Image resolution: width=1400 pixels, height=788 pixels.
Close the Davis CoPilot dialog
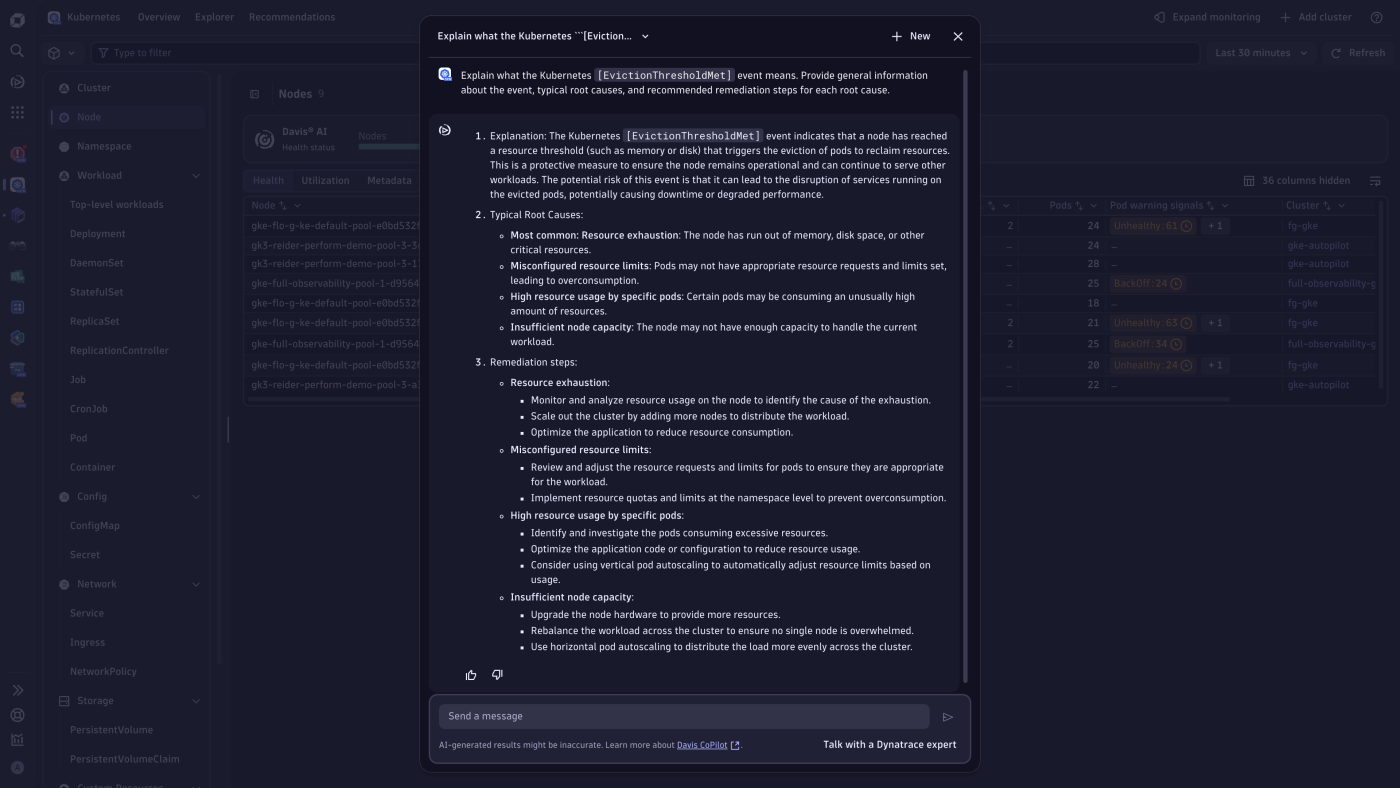click(958, 36)
